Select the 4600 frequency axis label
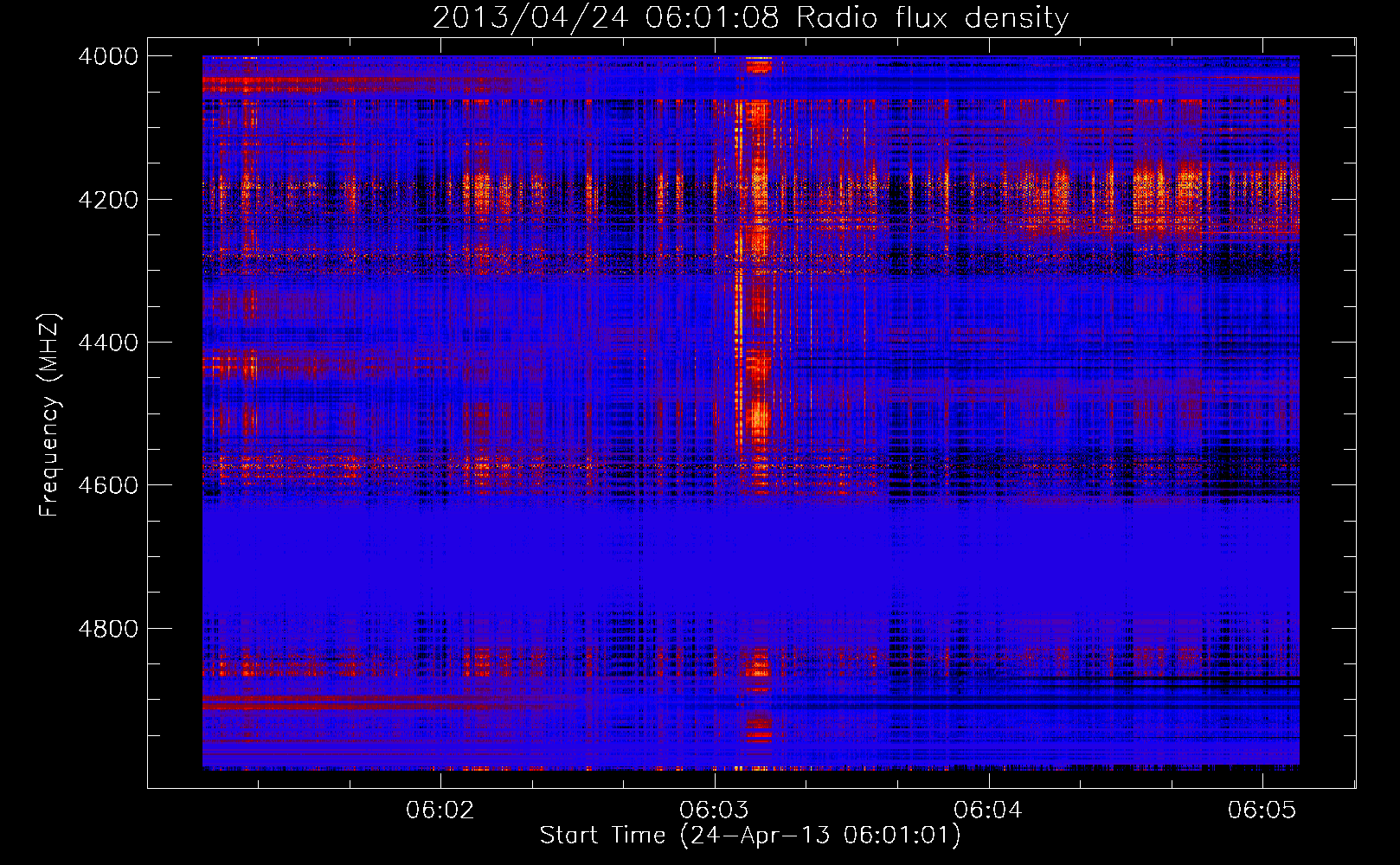This screenshot has width=1400, height=865. 107,485
